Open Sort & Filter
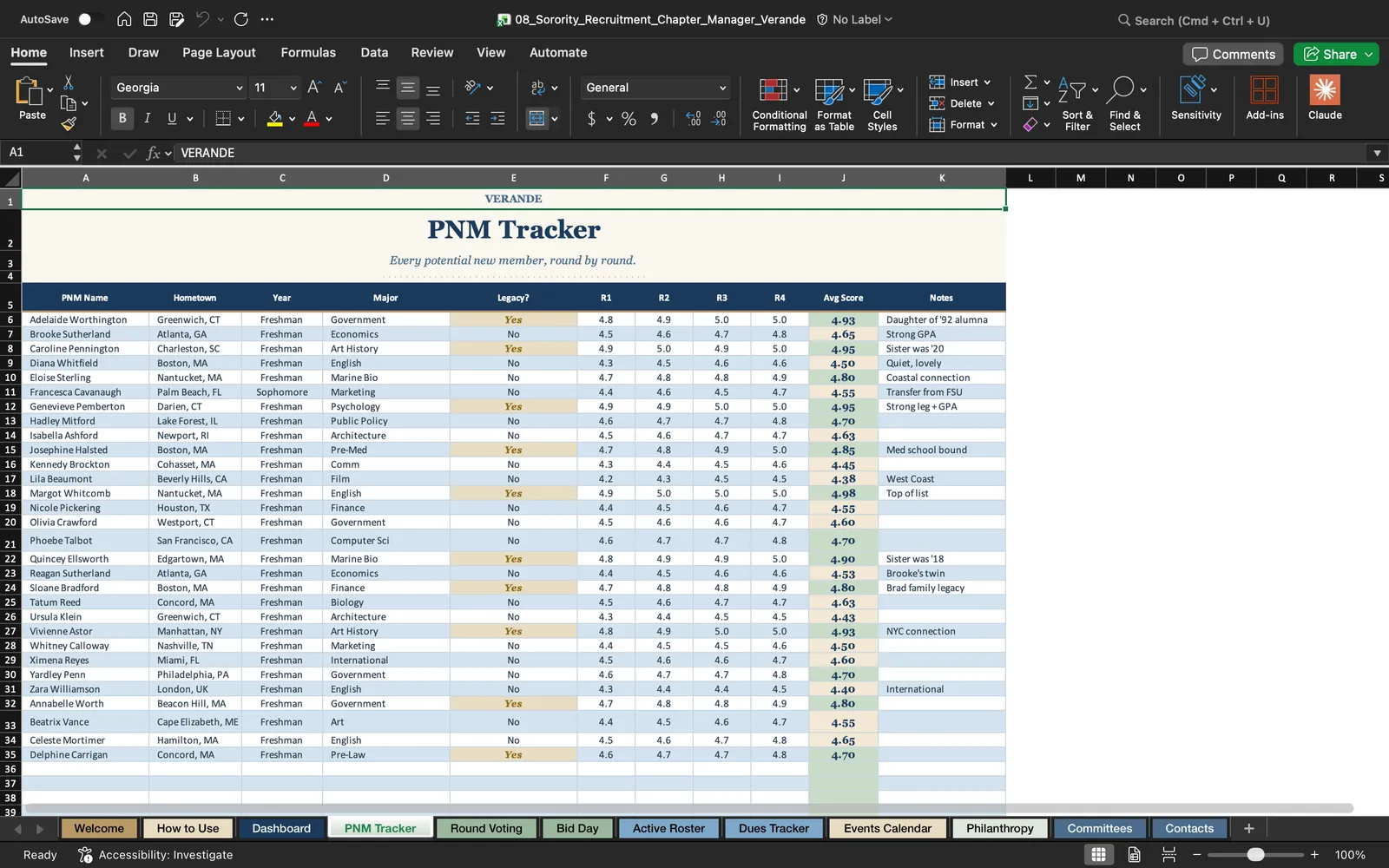Viewport: 1389px width, 868px height. click(1077, 103)
